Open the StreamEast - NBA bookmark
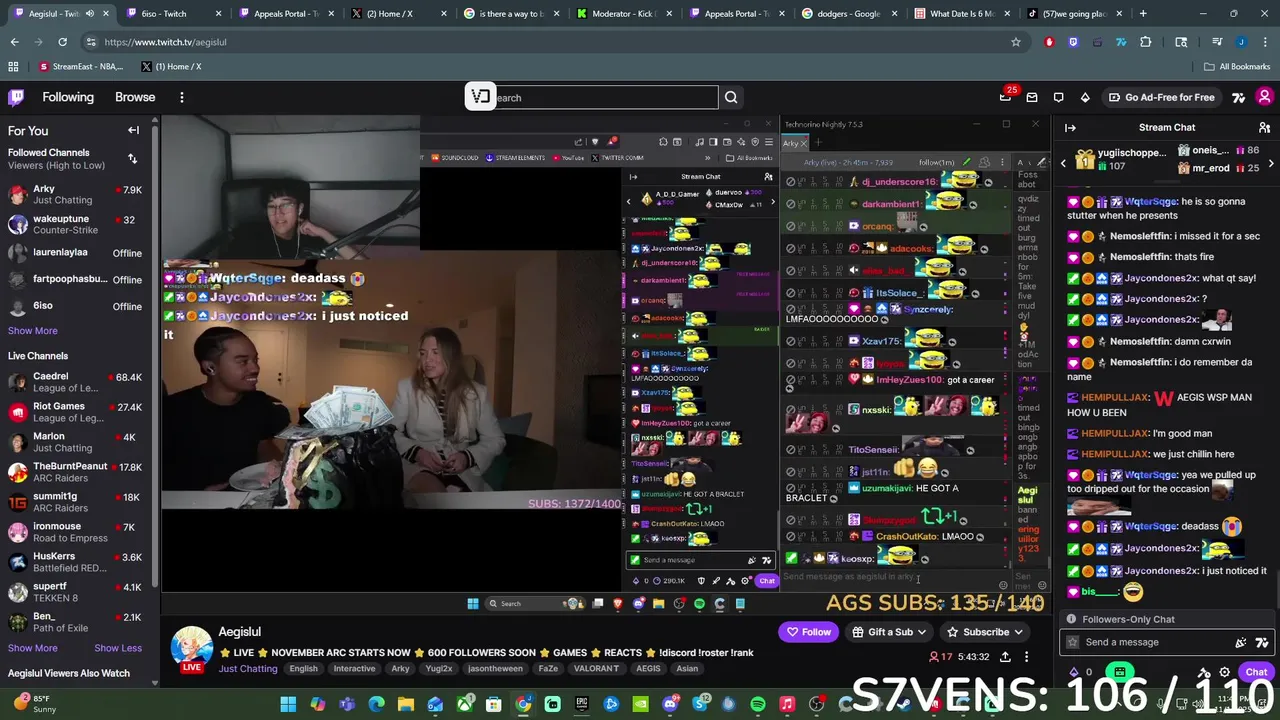The height and width of the screenshot is (720, 1280). 81,66
